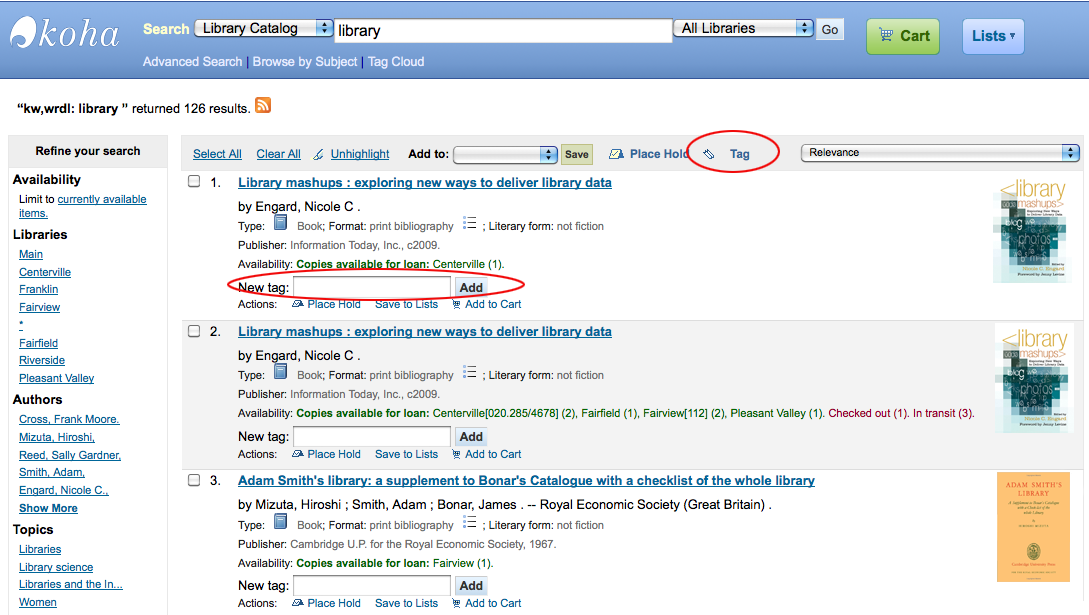
Task: Filter by Pleasant Valley library
Action: pos(56,378)
